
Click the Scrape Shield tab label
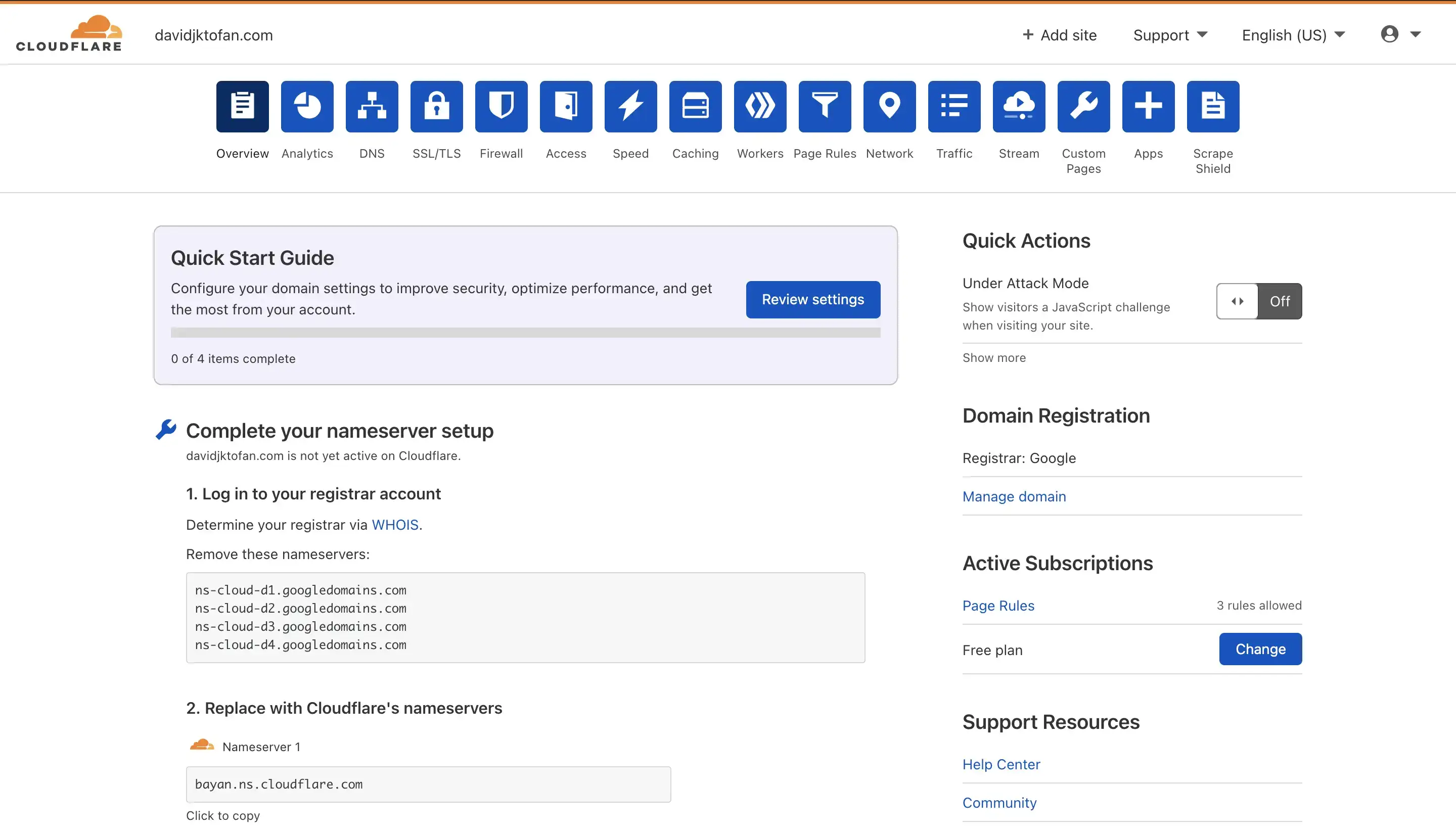pos(1213,161)
